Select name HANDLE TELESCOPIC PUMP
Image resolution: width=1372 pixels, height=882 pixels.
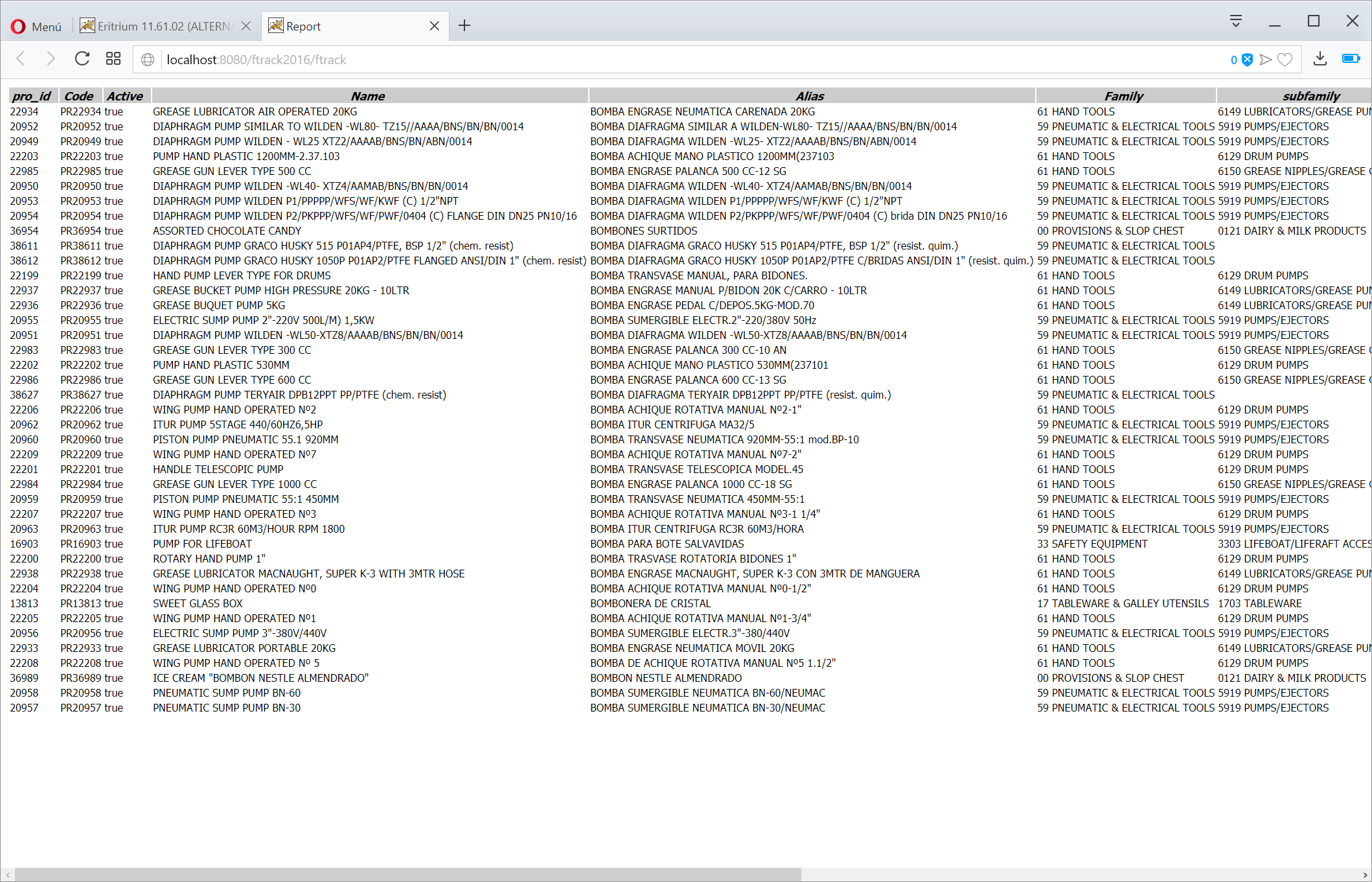point(218,470)
